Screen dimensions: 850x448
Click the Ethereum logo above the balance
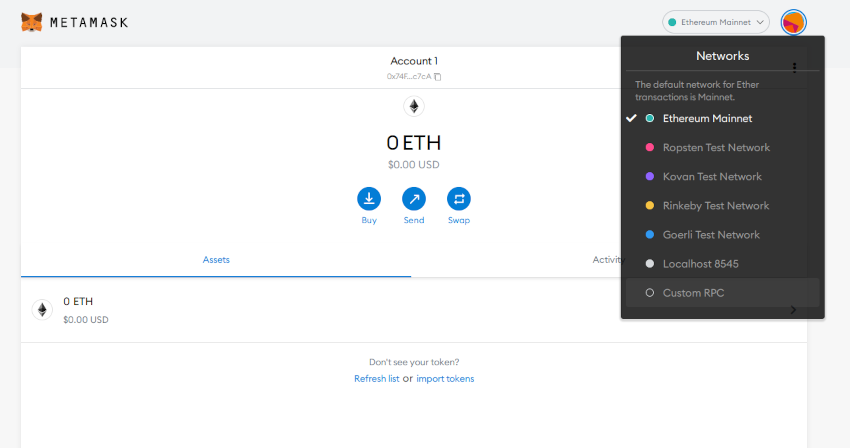point(414,106)
